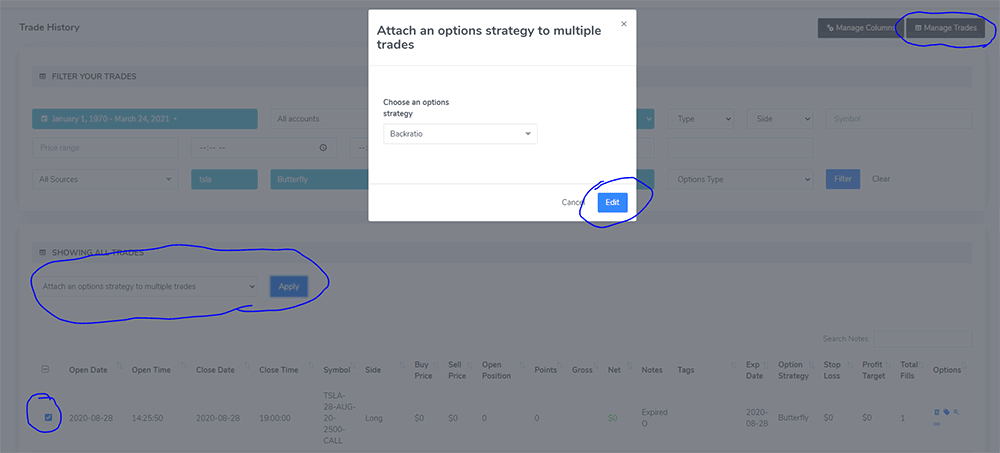Click the link icon in TSLA row options
This screenshot has height=453, width=1000.
coord(937,424)
